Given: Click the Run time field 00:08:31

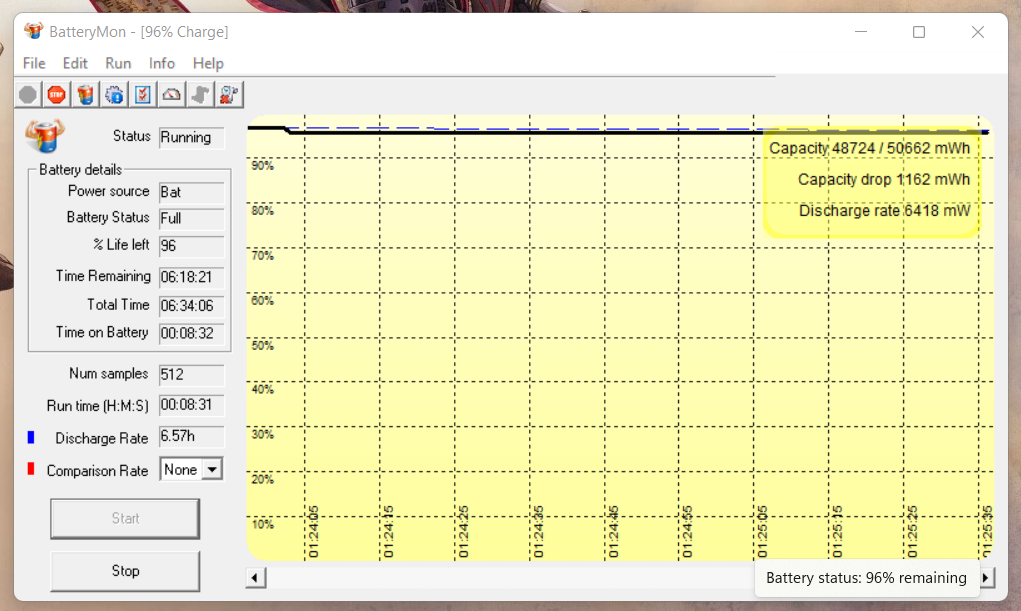Looking at the screenshot, I should coord(191,405).
